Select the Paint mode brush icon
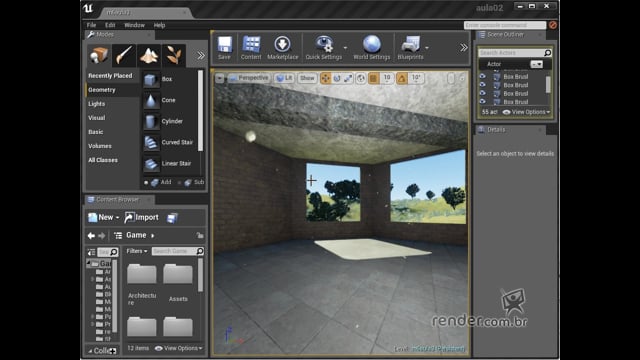The image size is (640, 360). [x=124, y=55]
